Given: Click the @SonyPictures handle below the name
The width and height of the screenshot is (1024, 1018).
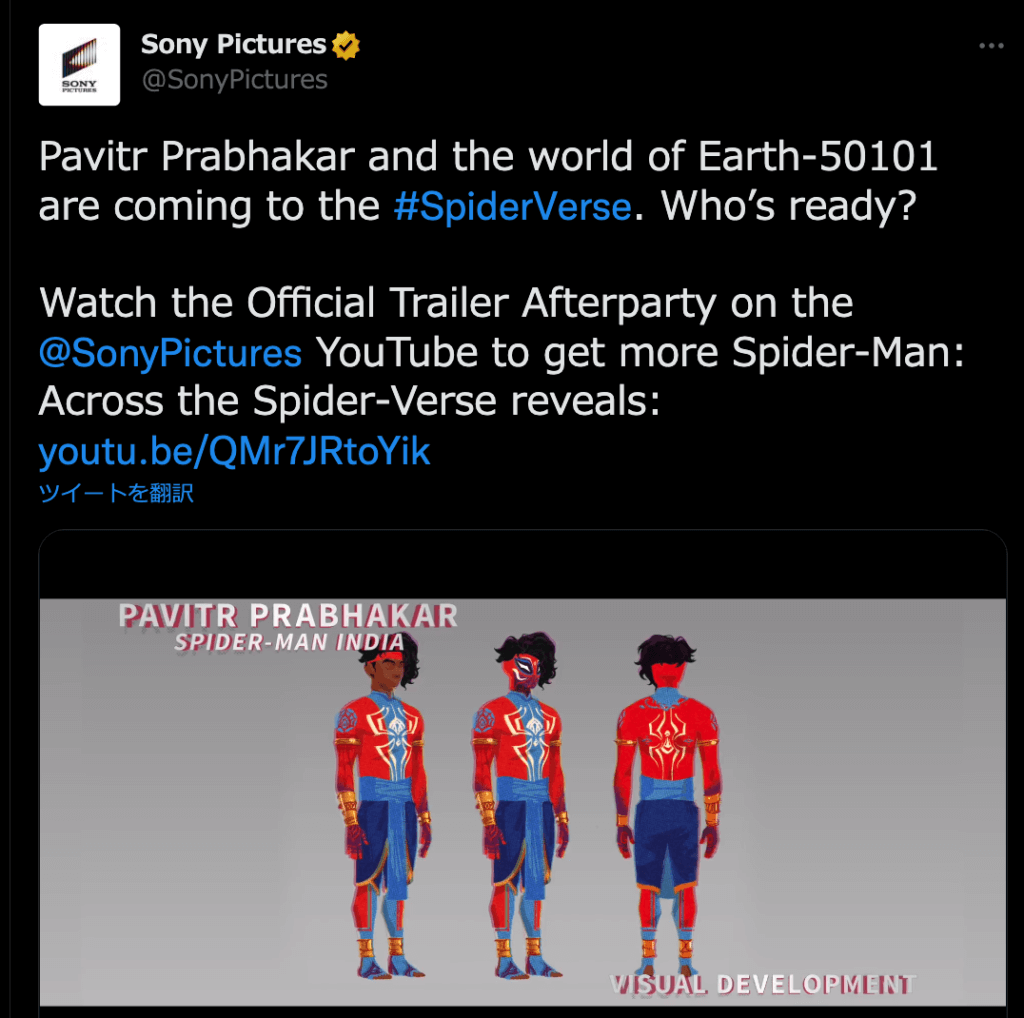Looking at the screenshot, I should click(x=234, y=80).
